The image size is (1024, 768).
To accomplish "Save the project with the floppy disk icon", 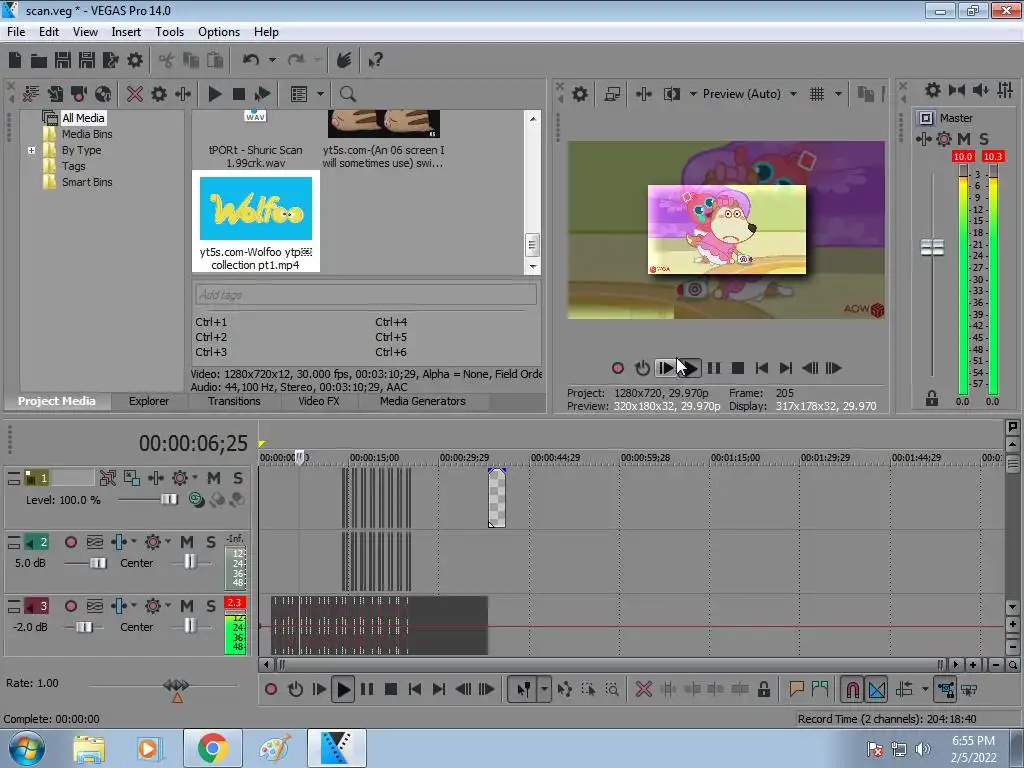I will pos(63,60).
